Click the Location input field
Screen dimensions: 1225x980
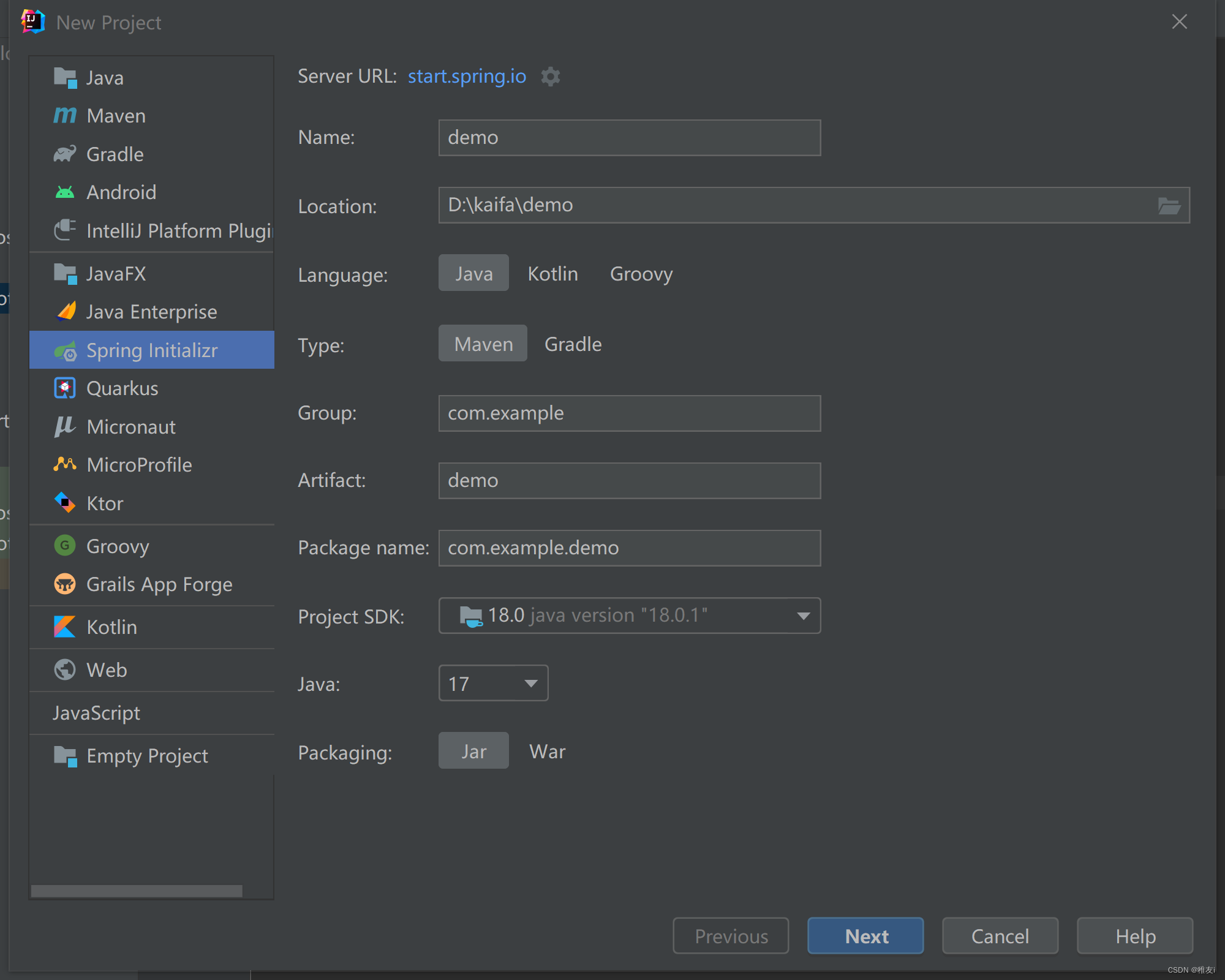click(814, 205)
